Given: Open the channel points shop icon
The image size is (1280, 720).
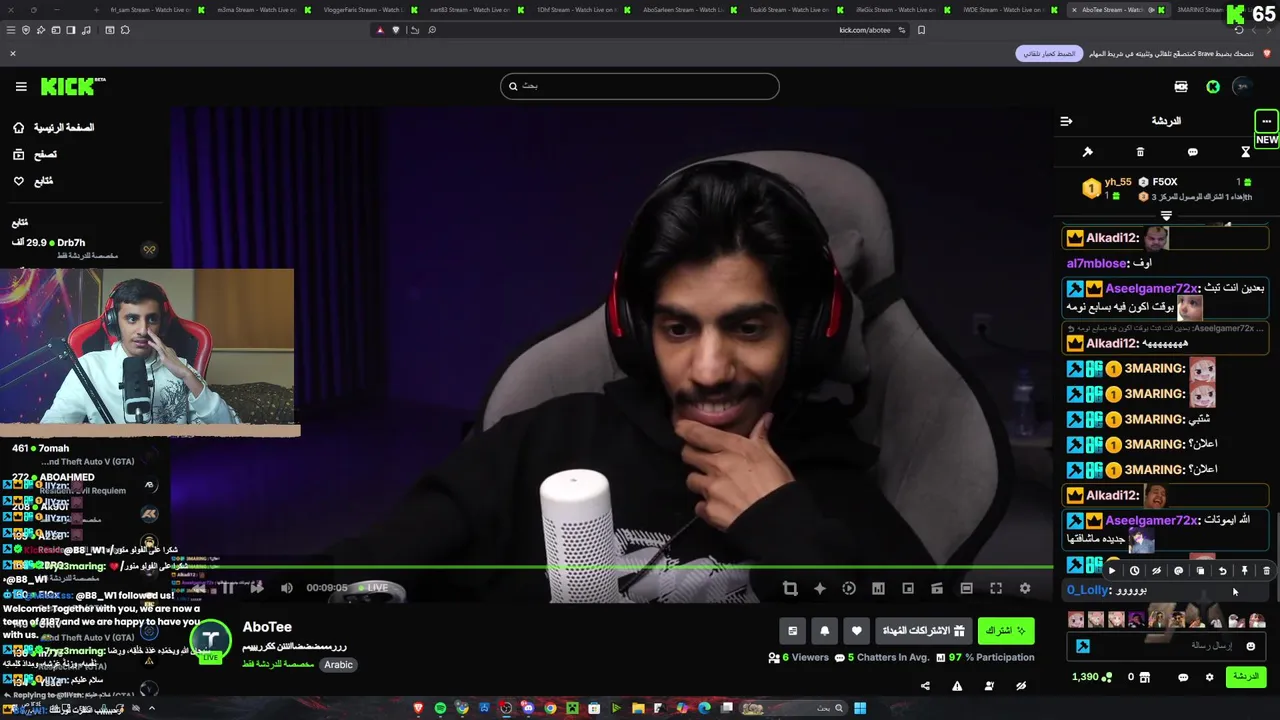Looking at the screenshot, I should coord(1144,677).
